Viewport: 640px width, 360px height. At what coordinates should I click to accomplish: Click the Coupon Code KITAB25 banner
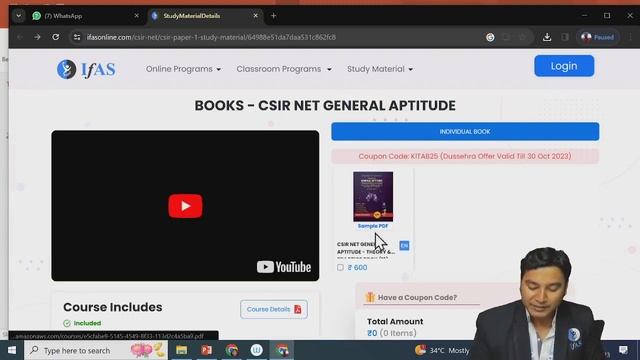465,156
